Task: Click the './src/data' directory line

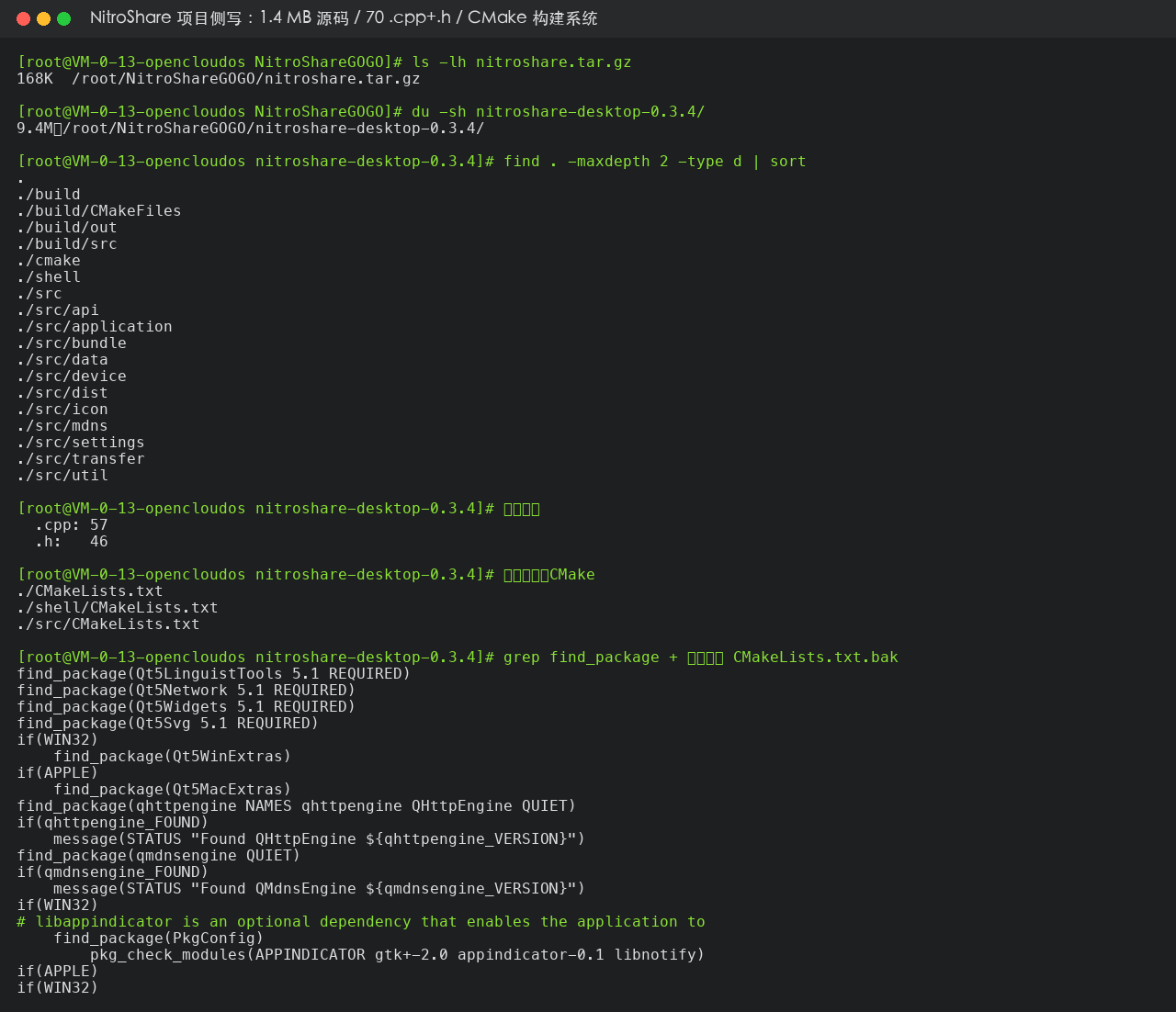Action: (x=62, y=360)
